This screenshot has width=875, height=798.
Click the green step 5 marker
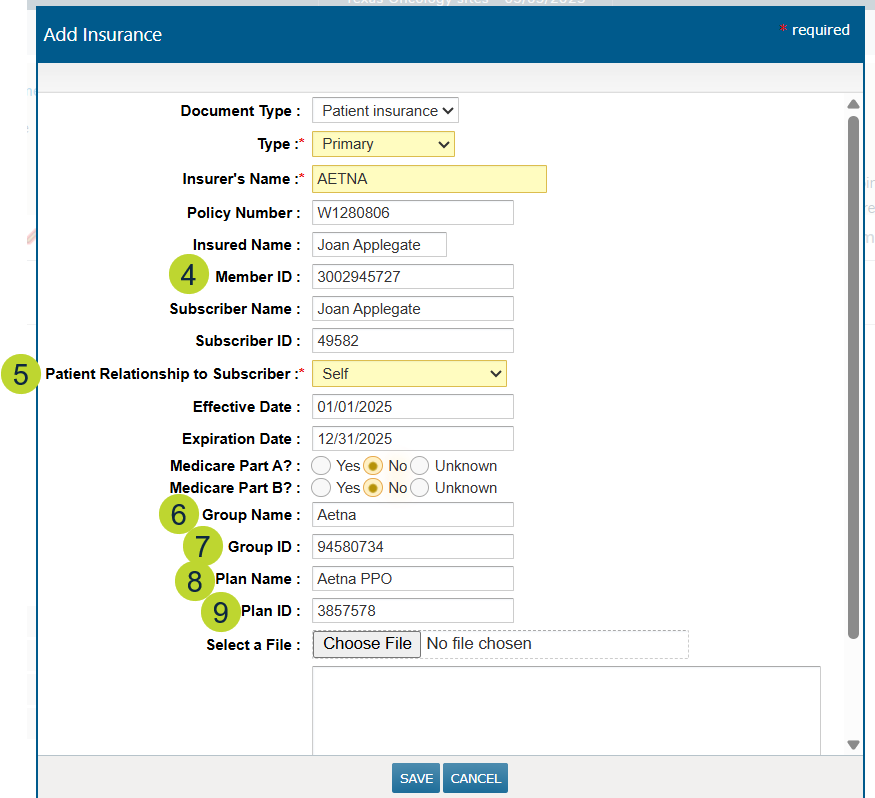(21, 374)
